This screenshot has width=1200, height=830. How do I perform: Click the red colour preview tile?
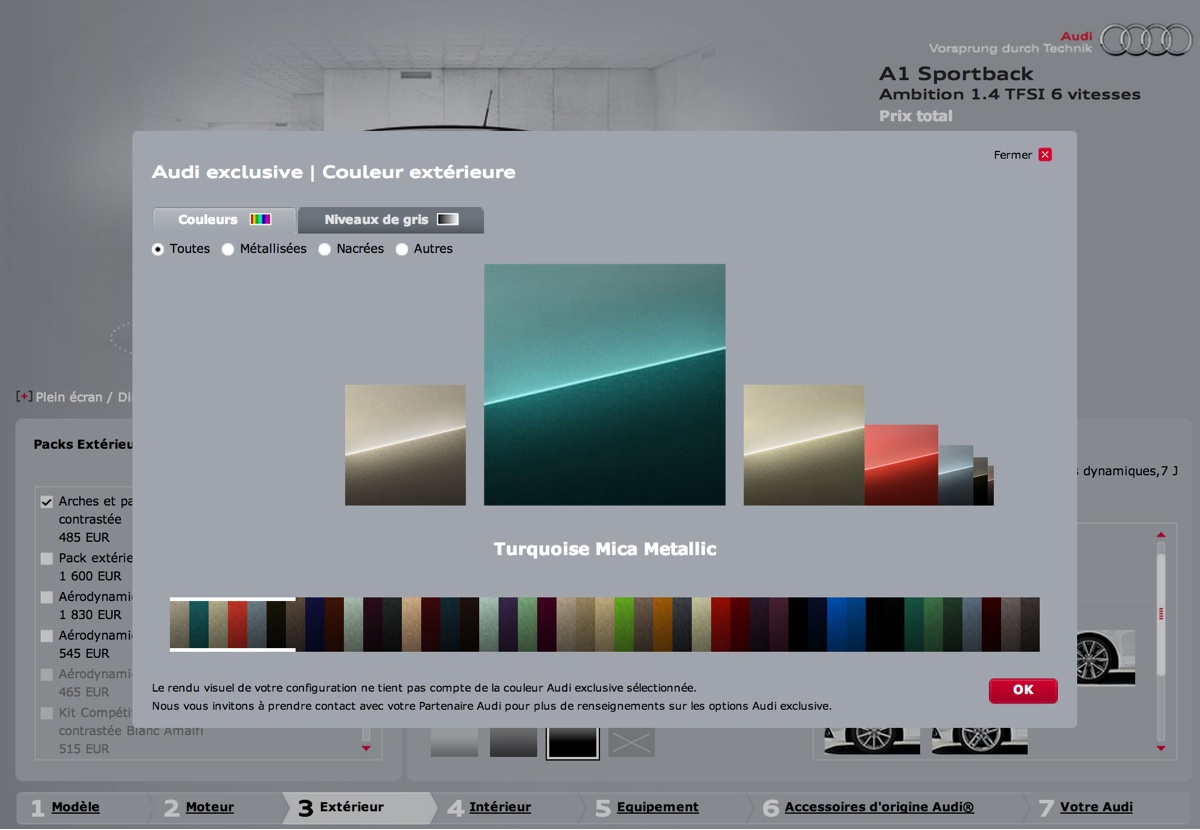[x=901, y=465]
